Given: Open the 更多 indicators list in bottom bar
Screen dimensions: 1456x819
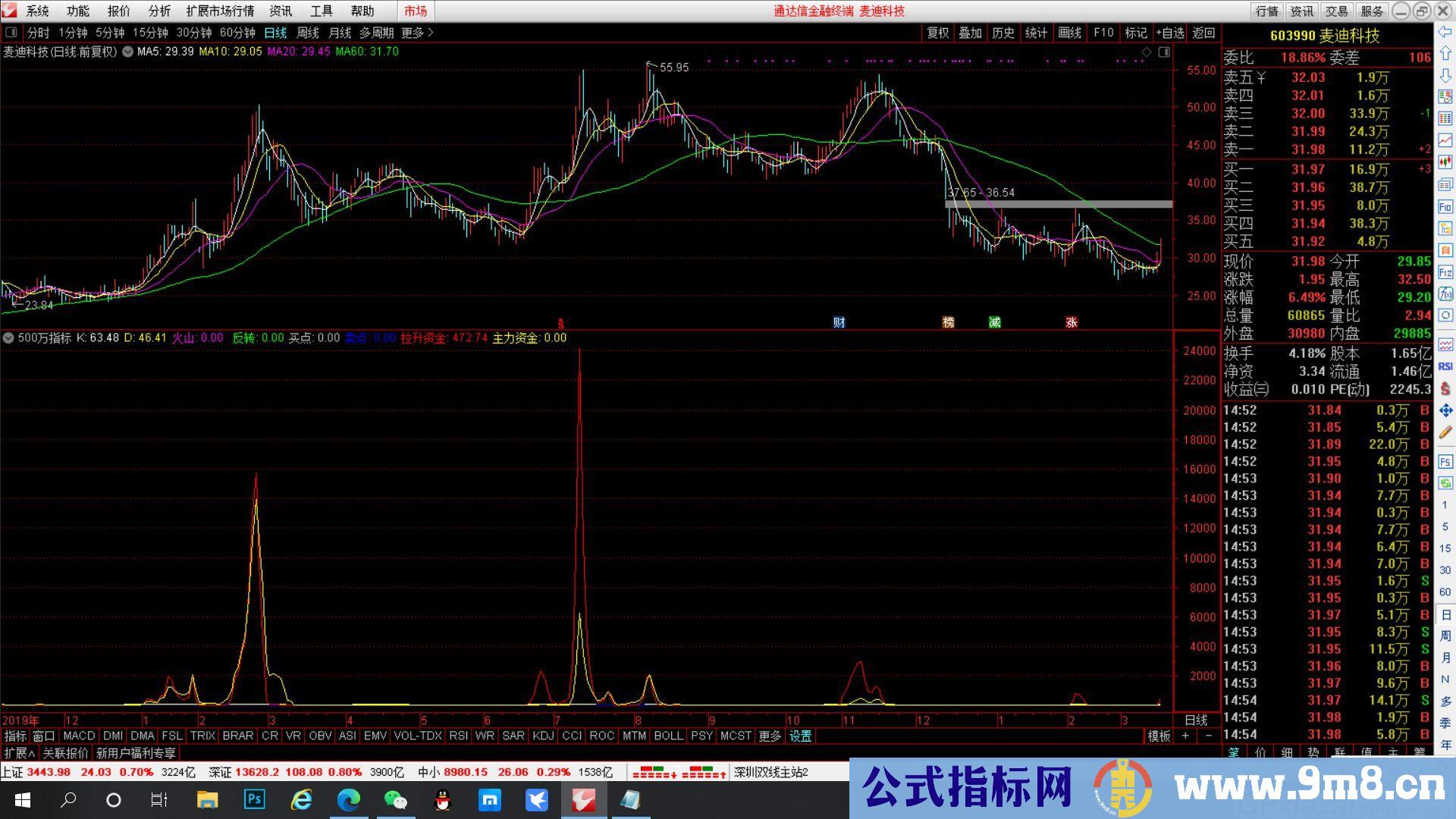Looking at the screenshot, I should click(x=770, y=736).
